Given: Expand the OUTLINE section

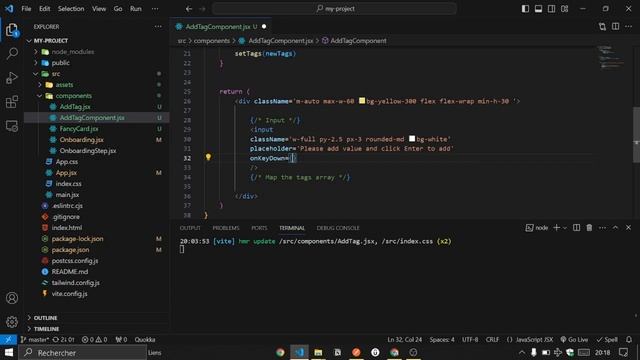Looking at the screenshot, I should coord(29,318).
